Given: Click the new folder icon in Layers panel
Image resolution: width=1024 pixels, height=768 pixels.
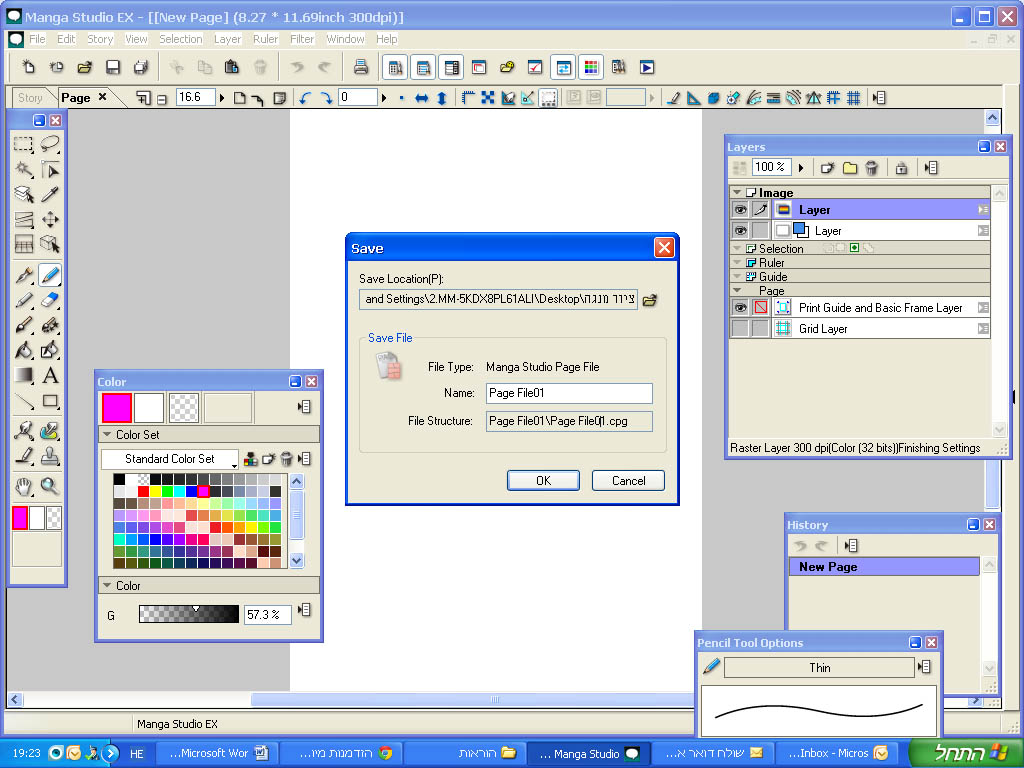Looking at the screenshot, I should [x=850, y=168].
